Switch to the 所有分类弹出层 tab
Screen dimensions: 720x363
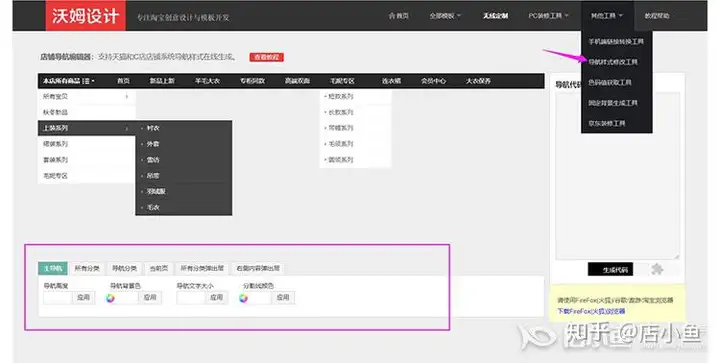pos(202,268)
